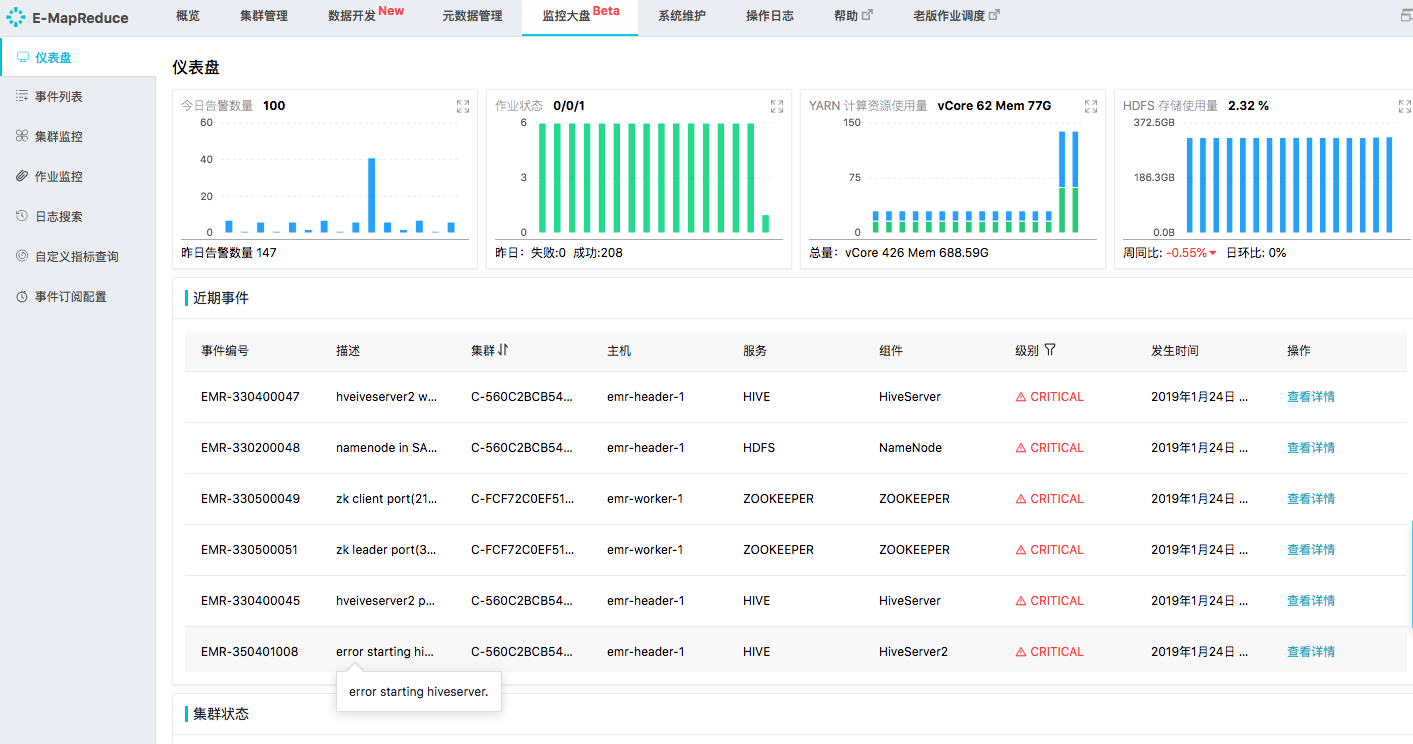The width and height of the screenshot is (1413, 744).
Task: Click event number EMR-330400047
Action: pyautogui.click(x=250, y=397)
